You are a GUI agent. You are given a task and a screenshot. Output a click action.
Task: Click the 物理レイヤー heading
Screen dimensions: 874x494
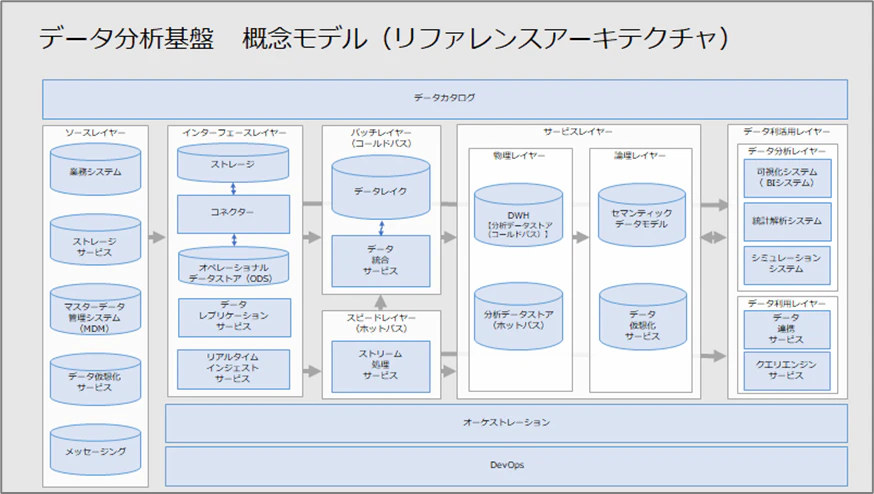tap(519, 156)
